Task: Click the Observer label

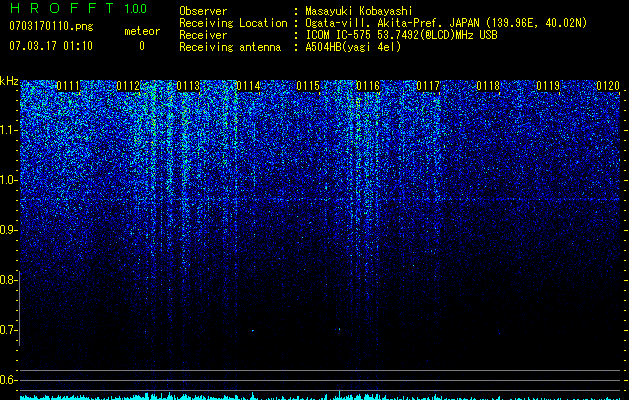Action: pyautogui.click(x=203, y=11)
